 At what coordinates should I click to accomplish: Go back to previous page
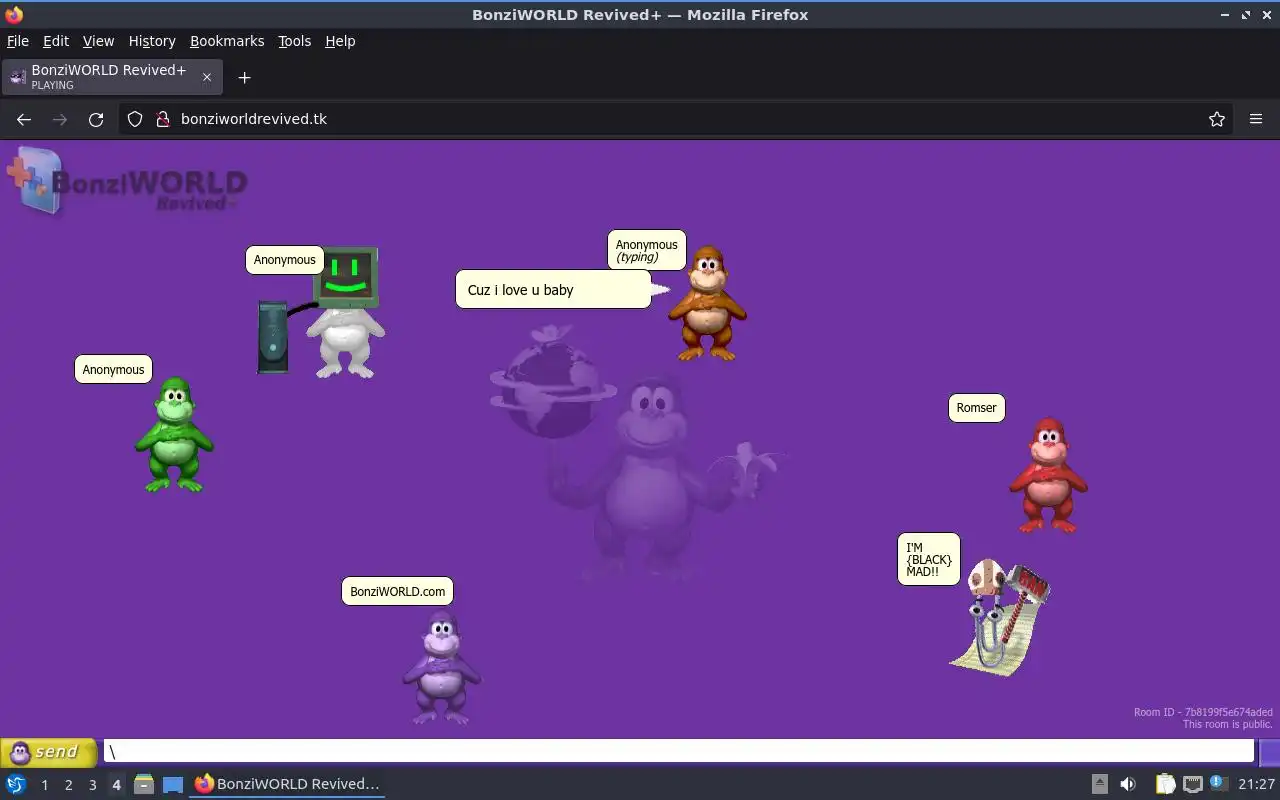(x=24, y=119)
